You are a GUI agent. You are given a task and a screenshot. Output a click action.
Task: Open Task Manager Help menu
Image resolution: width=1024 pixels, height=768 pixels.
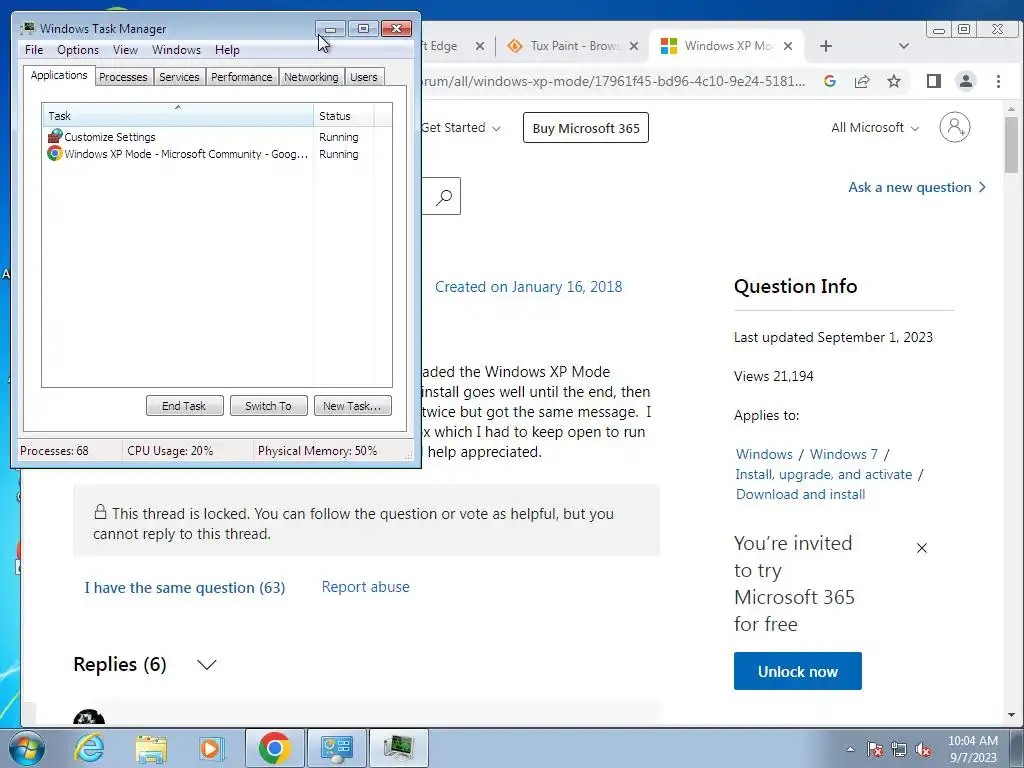tap(227, 50)
